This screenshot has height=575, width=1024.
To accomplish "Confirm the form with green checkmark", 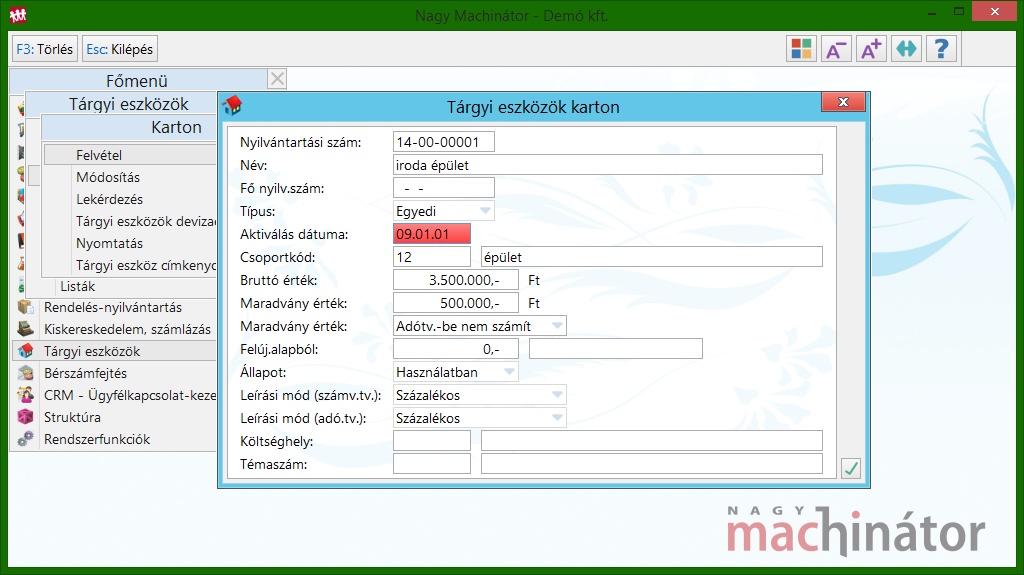I will point(850,468).
